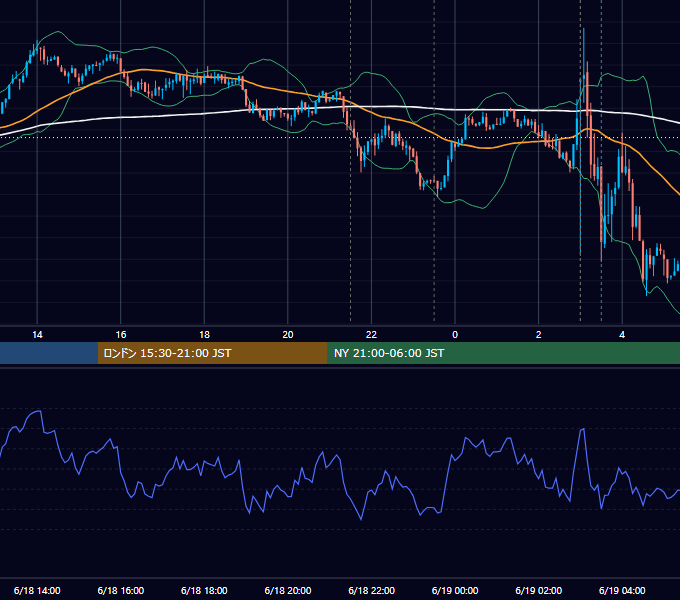Click the blue session bar before London

click(x=49, y=353)
